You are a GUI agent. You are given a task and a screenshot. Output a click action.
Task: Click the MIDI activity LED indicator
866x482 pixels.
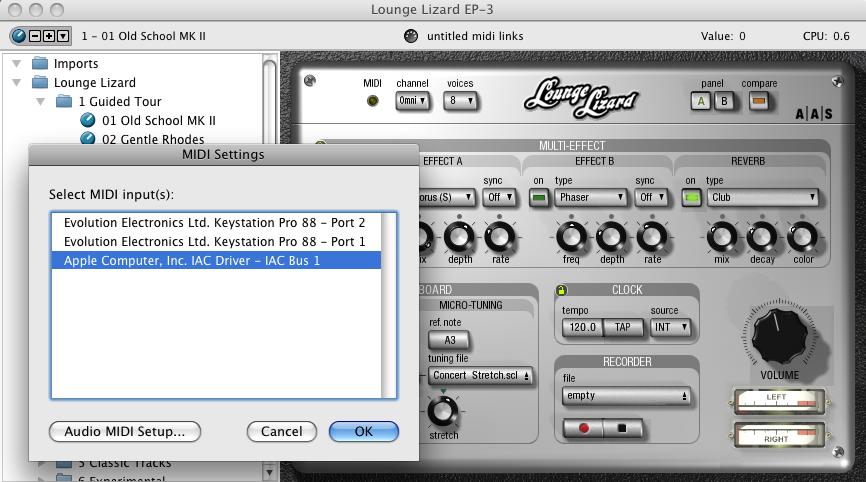(373, 101)
